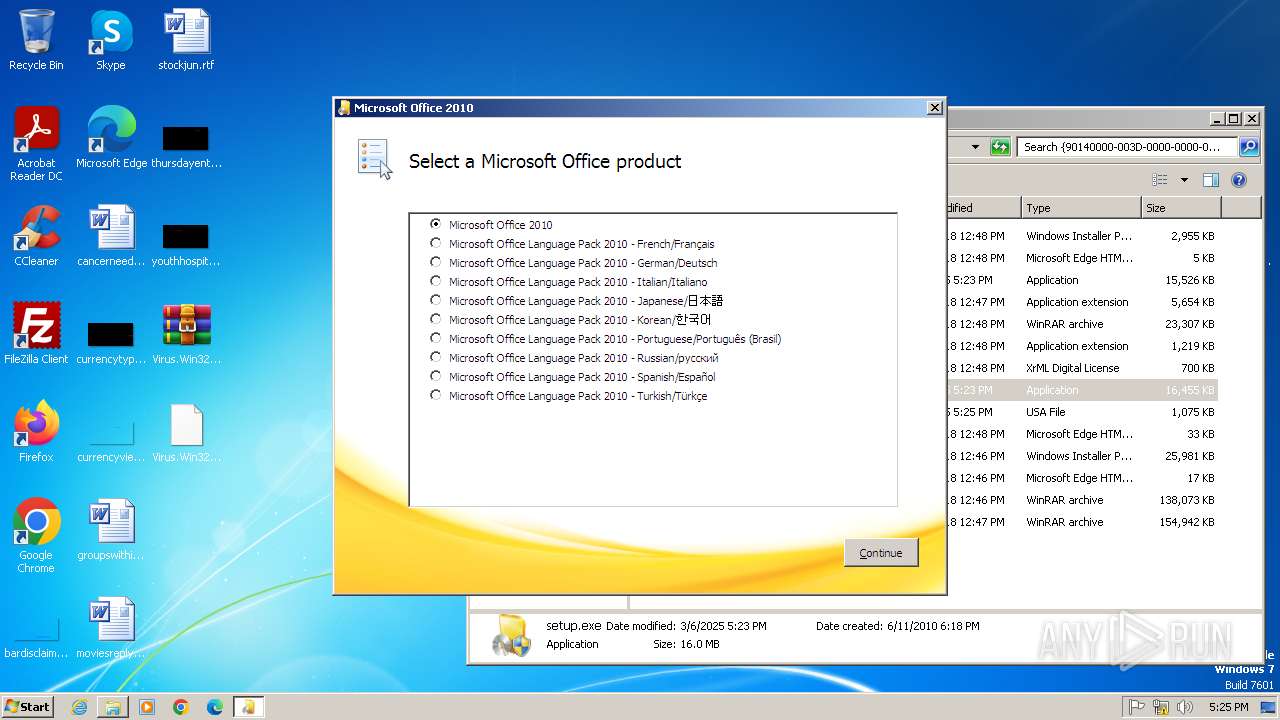
Task: Choose the Spanish/Español language pack option
Action: (435, 376)
